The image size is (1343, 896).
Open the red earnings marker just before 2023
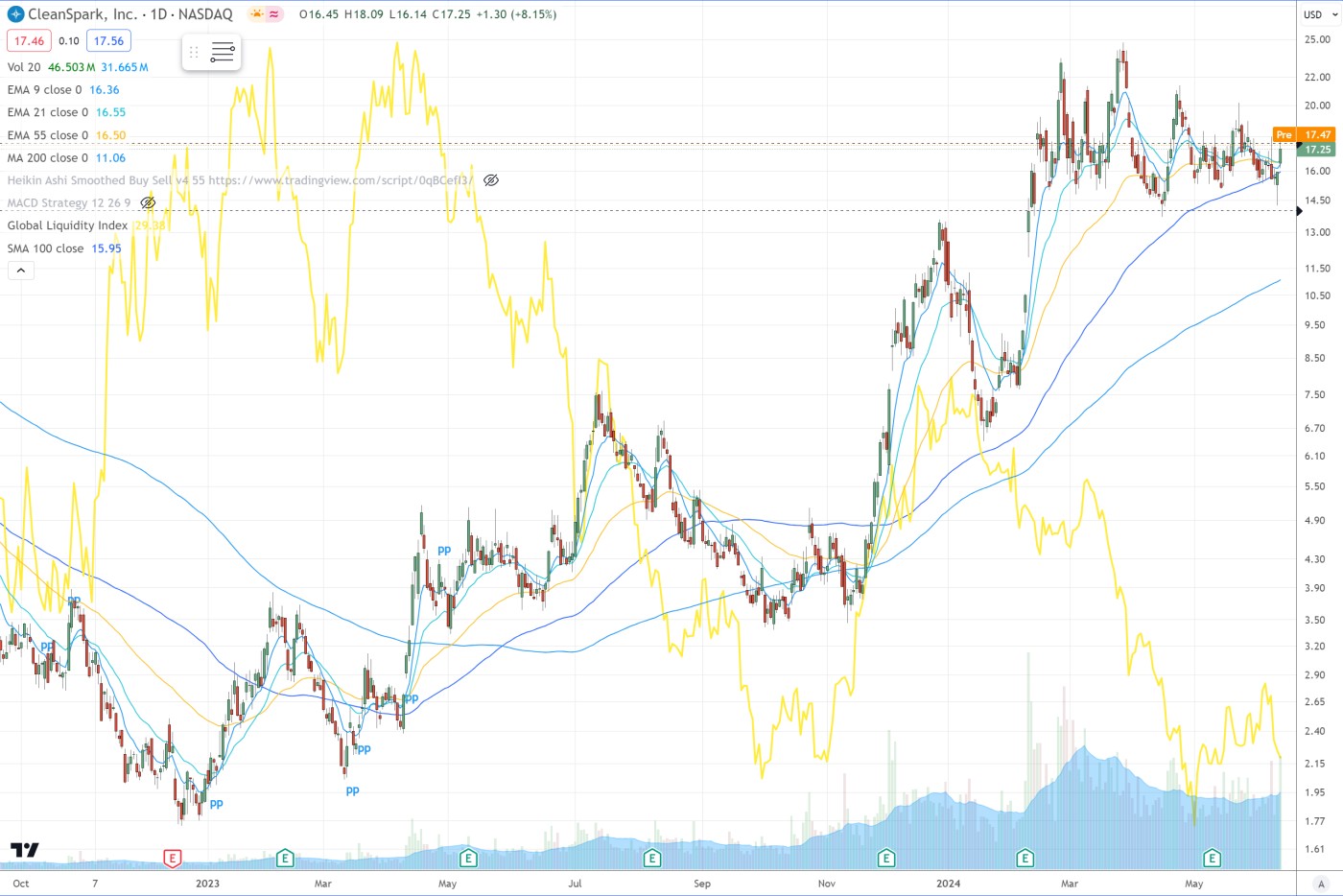[x=173, y=858]
